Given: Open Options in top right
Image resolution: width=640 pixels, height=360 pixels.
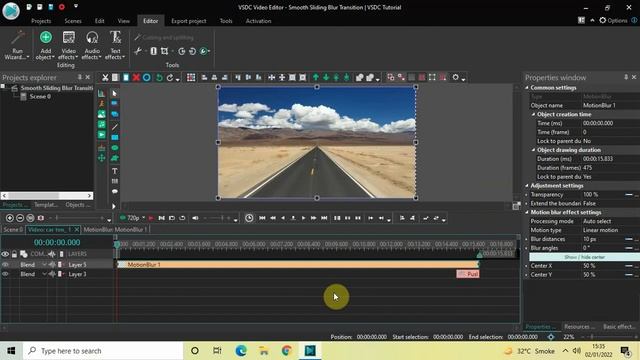Looking at the screenshot, I should [x=613, y=20].
